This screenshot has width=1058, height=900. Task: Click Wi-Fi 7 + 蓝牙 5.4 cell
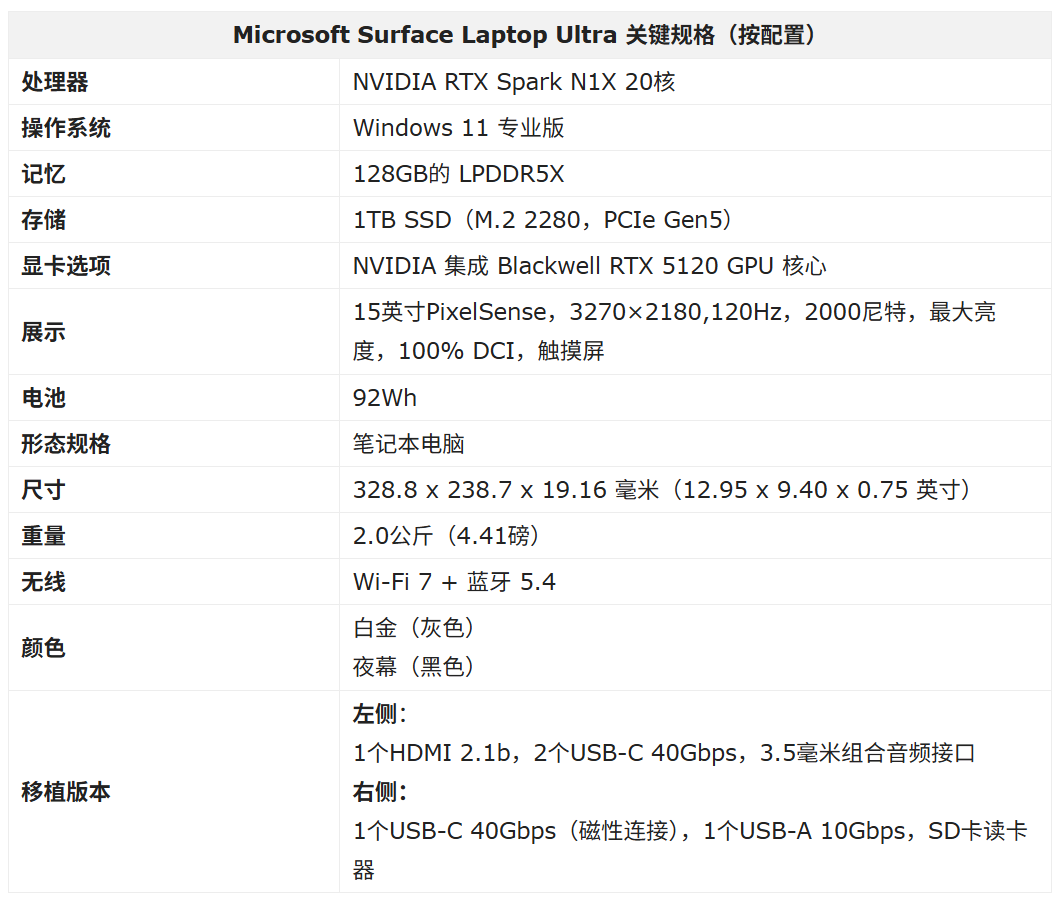click(454, 582)
